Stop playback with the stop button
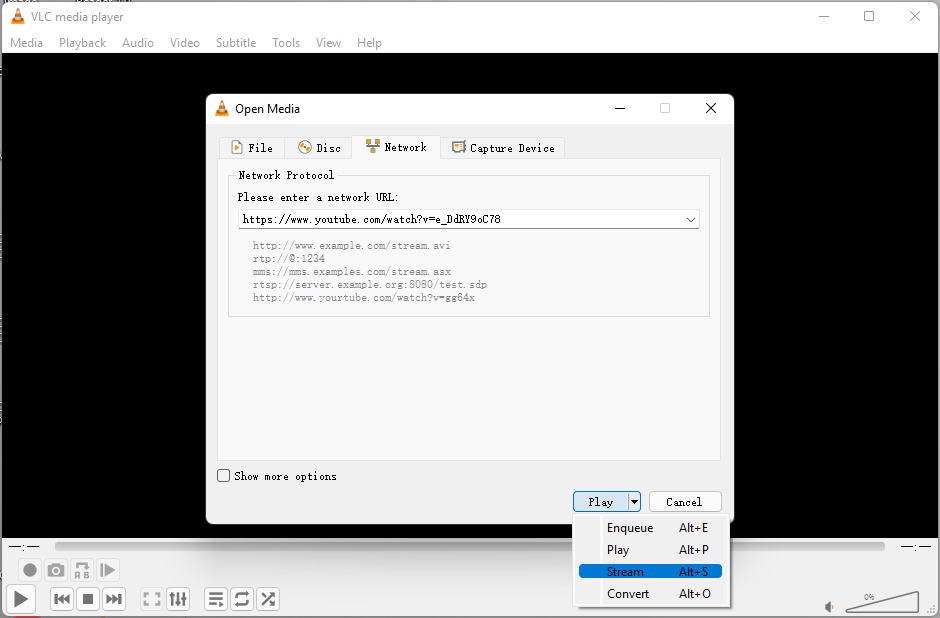The height and width of the screenshot is (618, 940). (88, 599)
